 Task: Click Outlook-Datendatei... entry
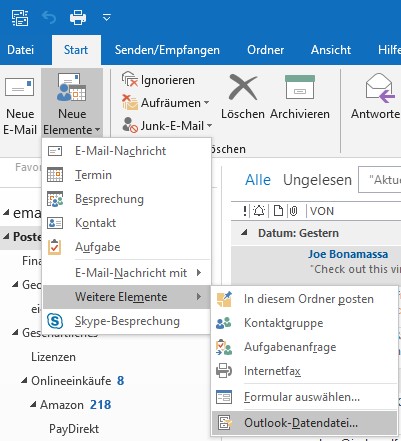coord(304,423)
